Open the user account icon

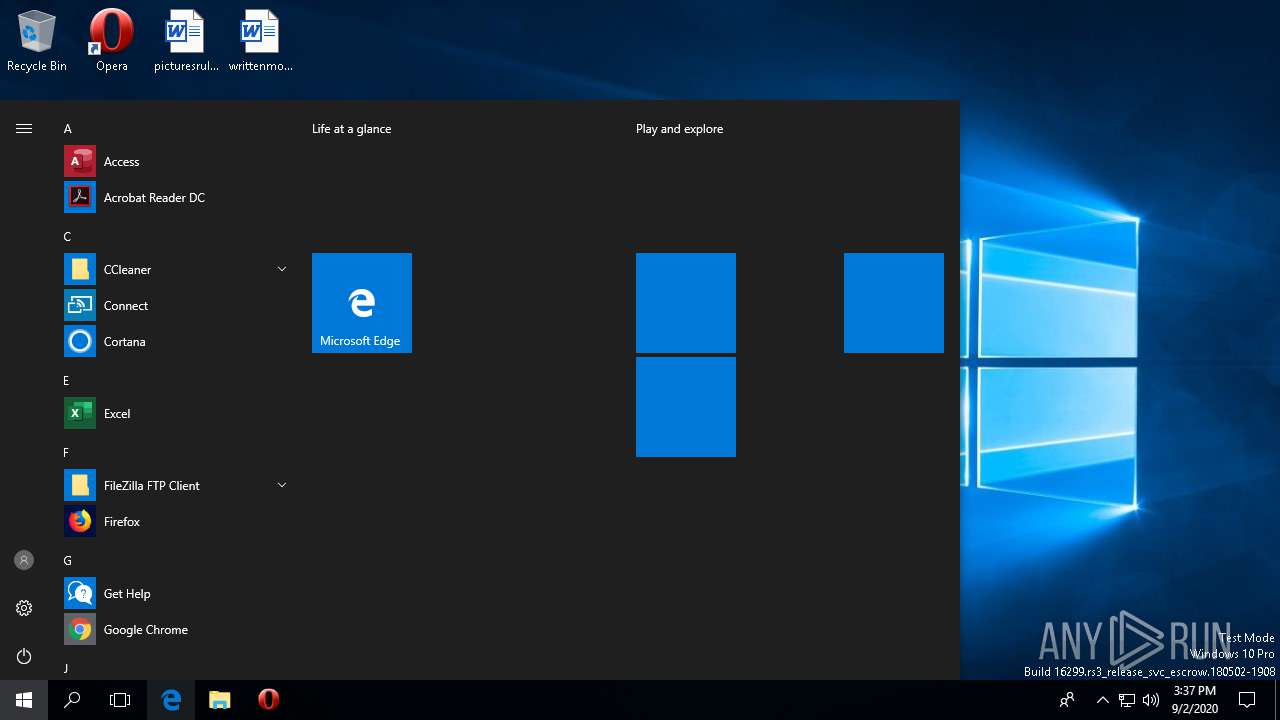pyautogui.click(x=24, y=560)
